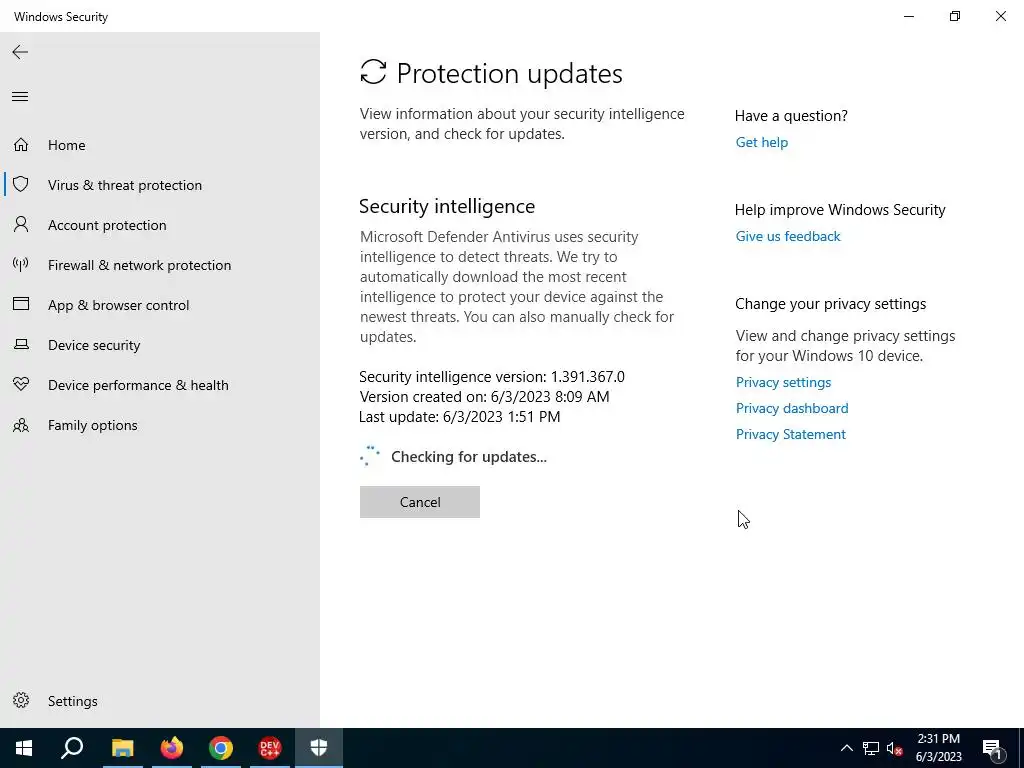1024x768 pixels.
Task: Click the App & browser control window icon
Action: 21,304
